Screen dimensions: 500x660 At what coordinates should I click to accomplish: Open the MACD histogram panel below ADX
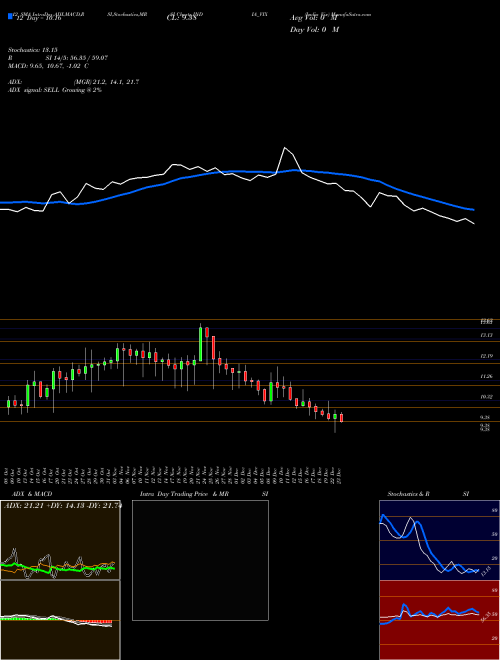(x=60, y=620)
